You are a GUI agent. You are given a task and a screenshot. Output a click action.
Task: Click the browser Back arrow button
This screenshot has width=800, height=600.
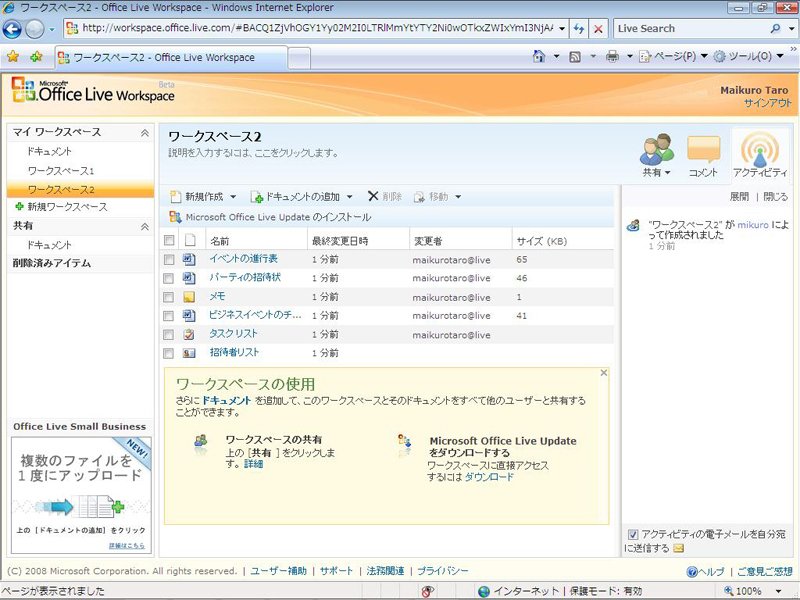pos(12,29)
